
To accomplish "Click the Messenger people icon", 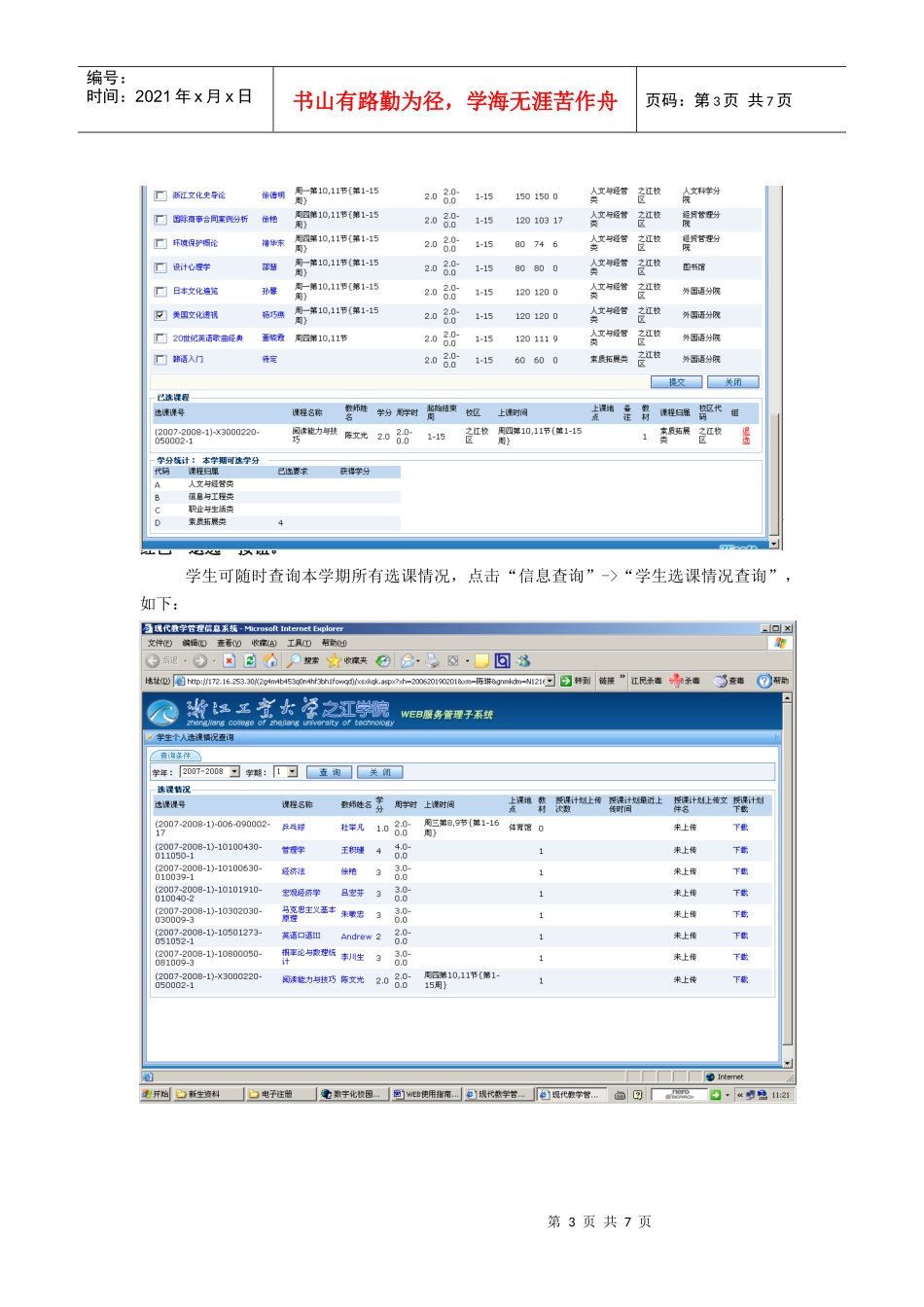I will 523,661.
